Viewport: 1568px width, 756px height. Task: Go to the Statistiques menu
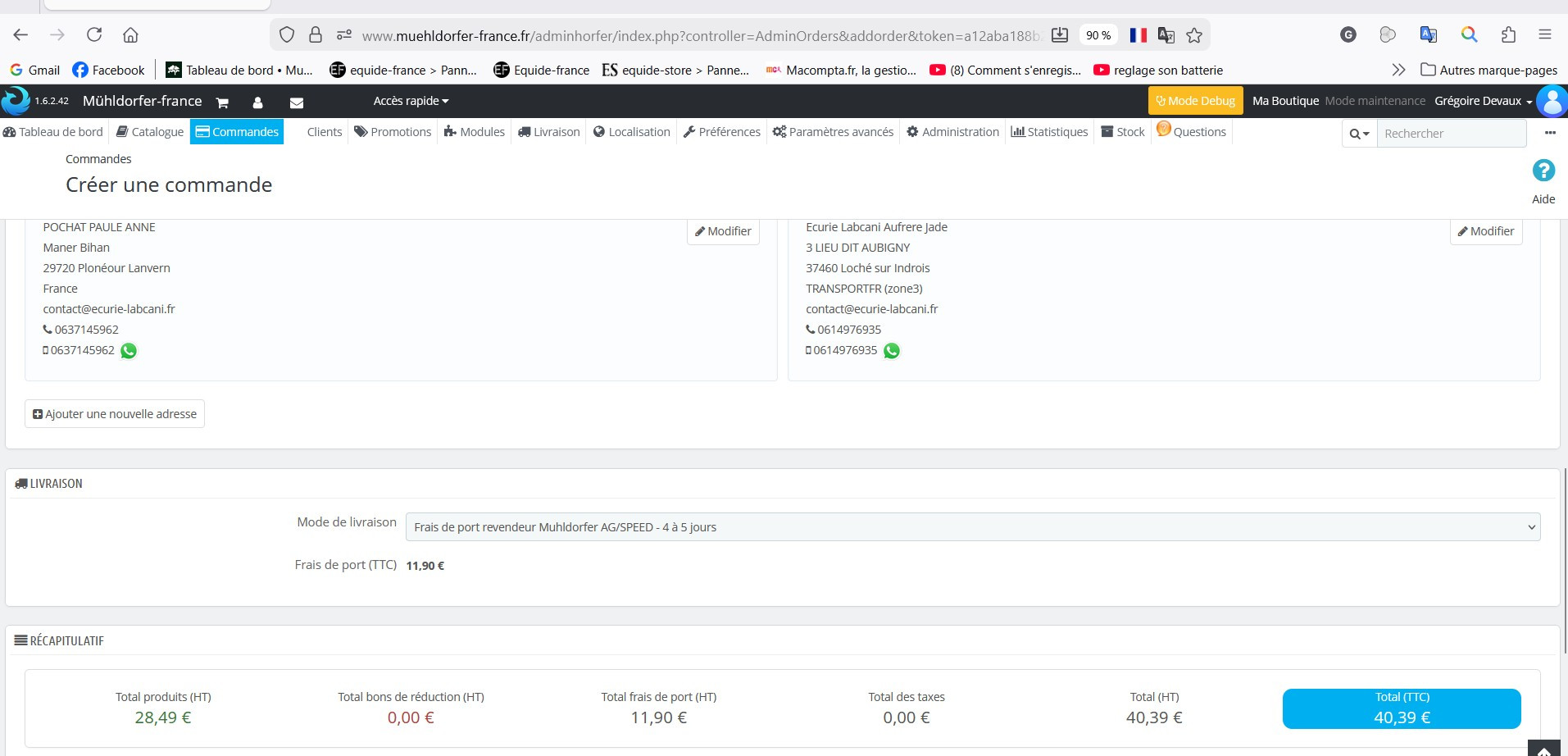tap(1049, 132)
